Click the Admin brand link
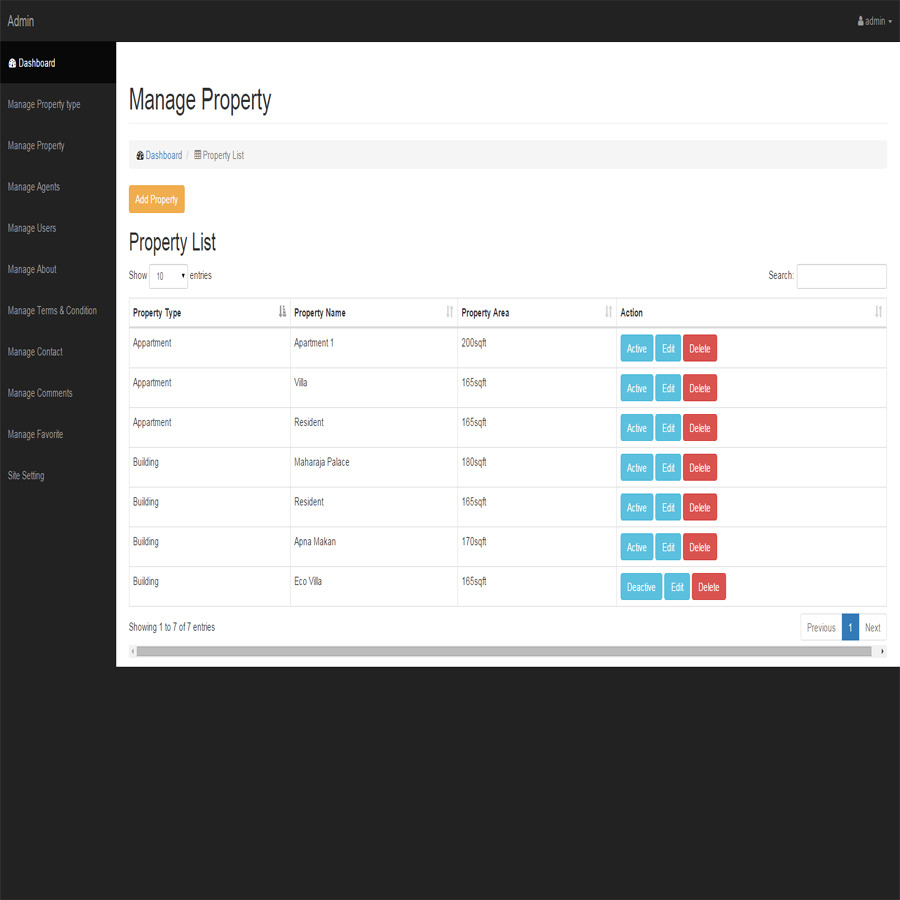Image resolution: width=900 pixels, height=900 pixels. click(x=21, y=21)
